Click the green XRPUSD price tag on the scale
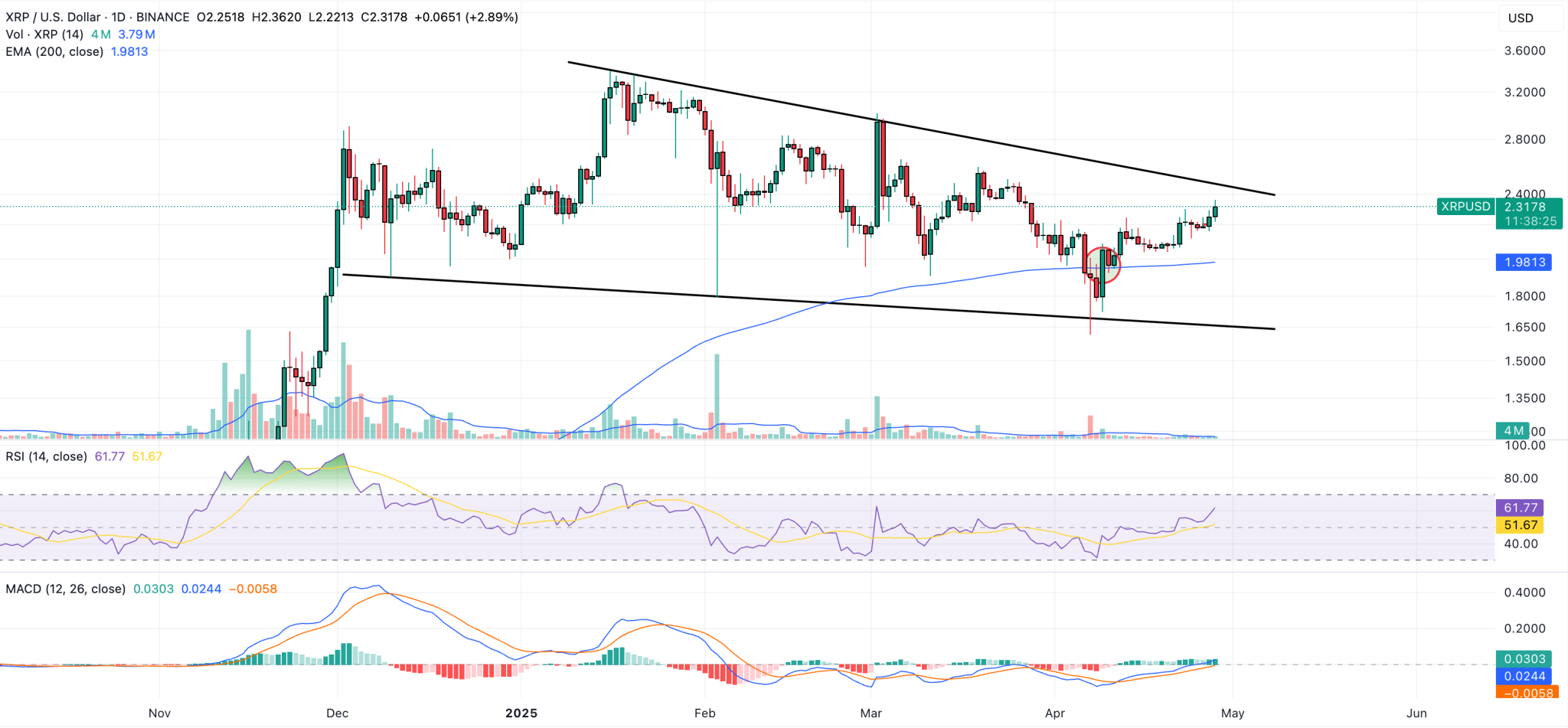Screen dimensions: 1568x728 1465,207
